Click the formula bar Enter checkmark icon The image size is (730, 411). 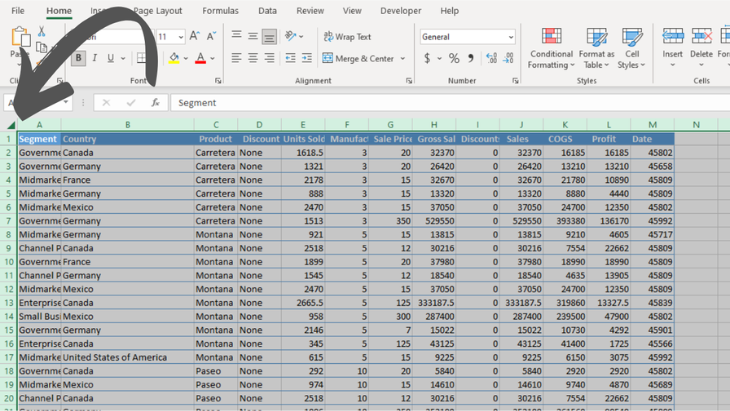click(x=131, y=102)
